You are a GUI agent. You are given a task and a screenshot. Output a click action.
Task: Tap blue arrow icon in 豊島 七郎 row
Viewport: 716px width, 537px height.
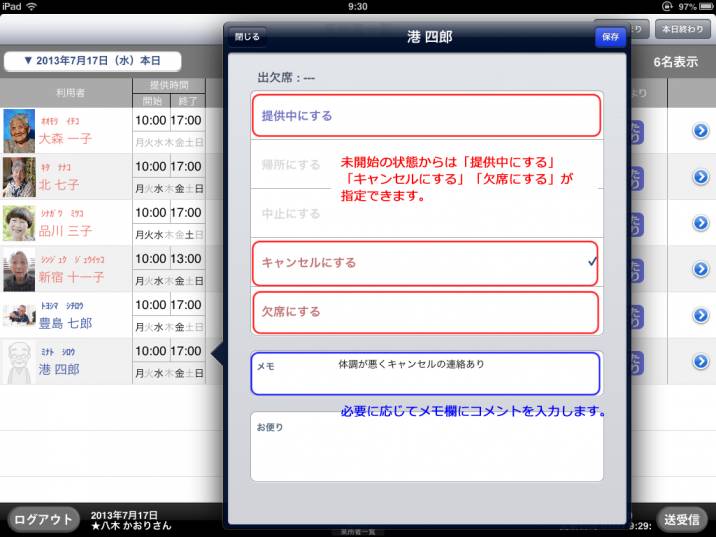(x=701, y=315)
